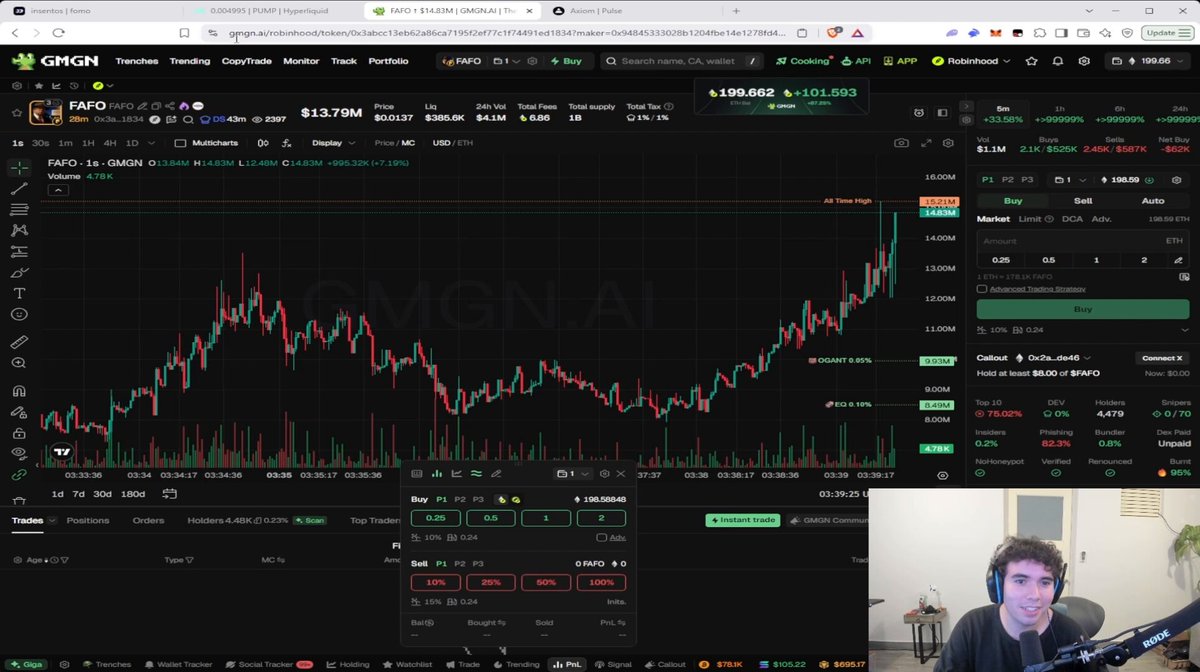Image resolution: width=1200 pixels, height=672 pixels.
Task: Switch to the Sell tab in trade panel
Action: pos(1082,201)
